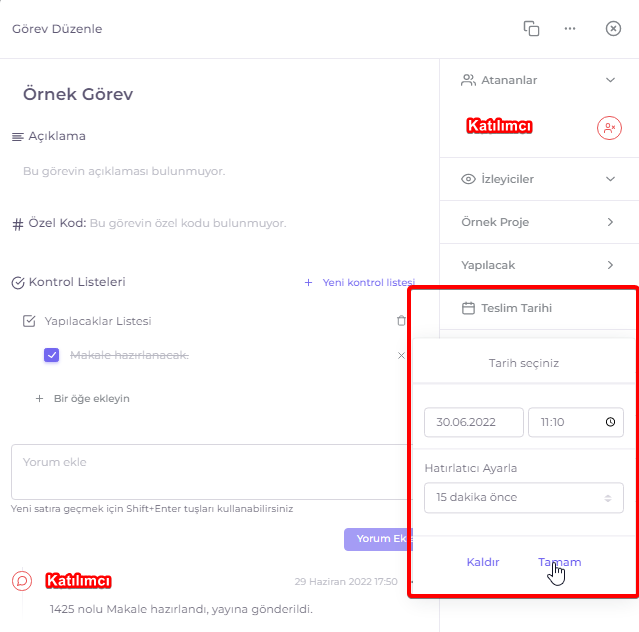
Task: Expand the Atananlar section chevron
Action: click(x=610, y=80)
